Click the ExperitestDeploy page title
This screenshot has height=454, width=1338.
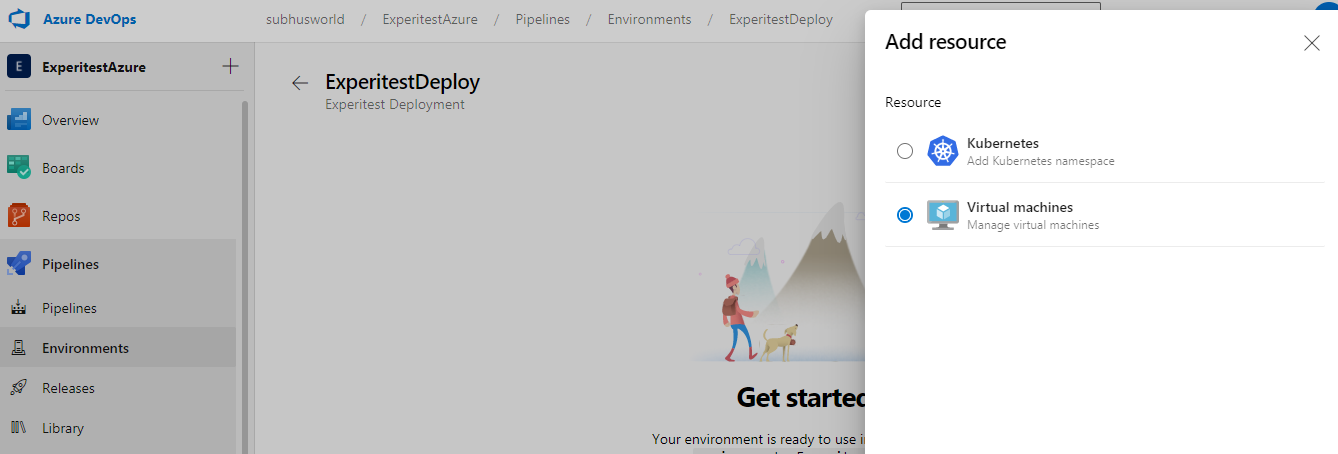point(402,82)
